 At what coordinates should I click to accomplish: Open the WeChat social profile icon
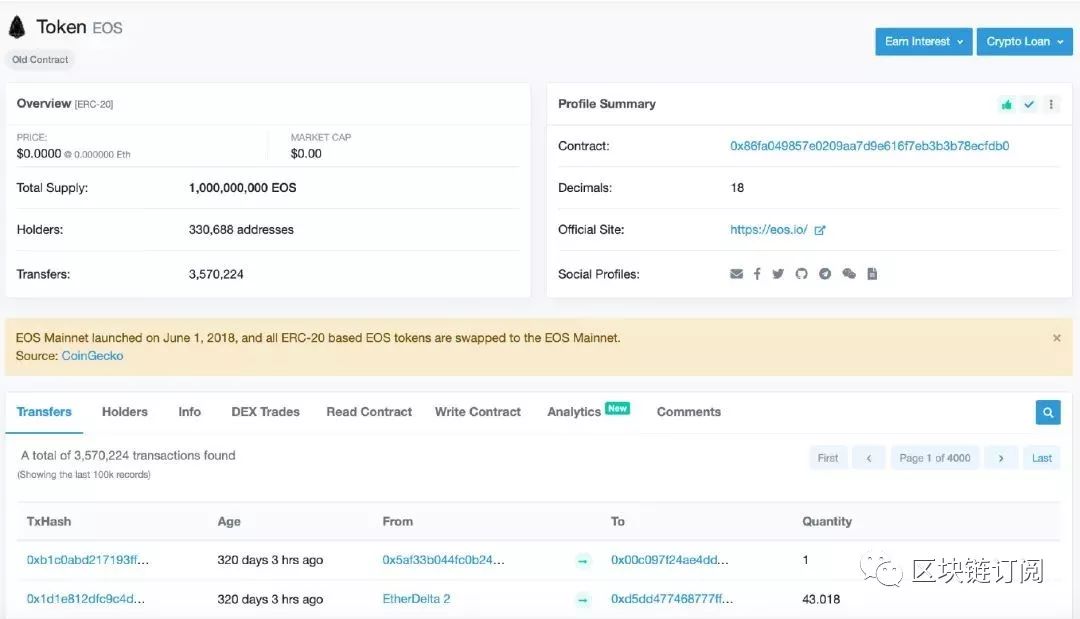tap(849, 274)
